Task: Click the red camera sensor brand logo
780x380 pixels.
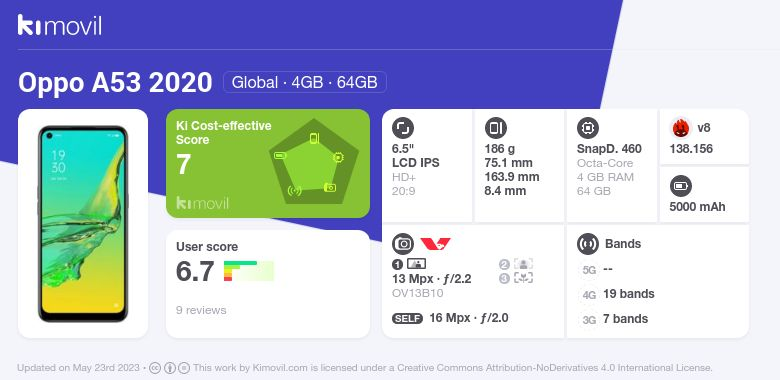Action: pyautogui.click(x=436, y=244)
